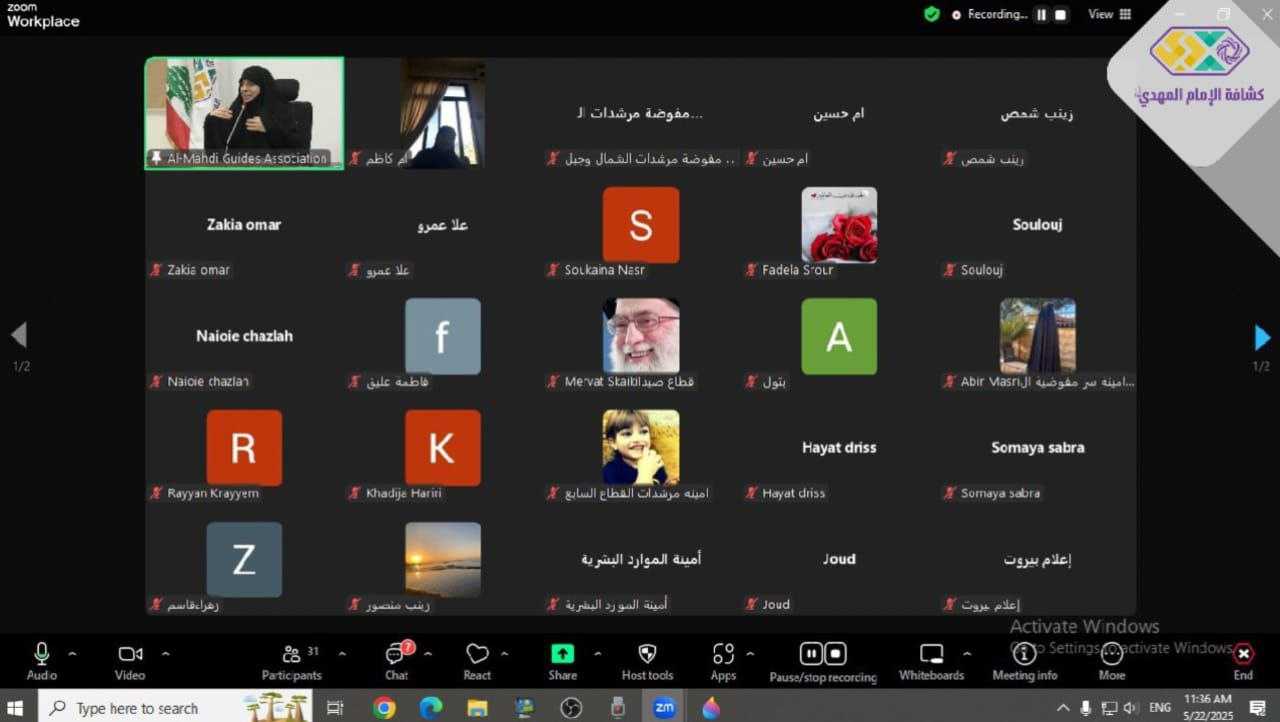Open the More options menu
Image resolution: width=1280 pixels, height=722 pixels.
tap(1111, 661)
